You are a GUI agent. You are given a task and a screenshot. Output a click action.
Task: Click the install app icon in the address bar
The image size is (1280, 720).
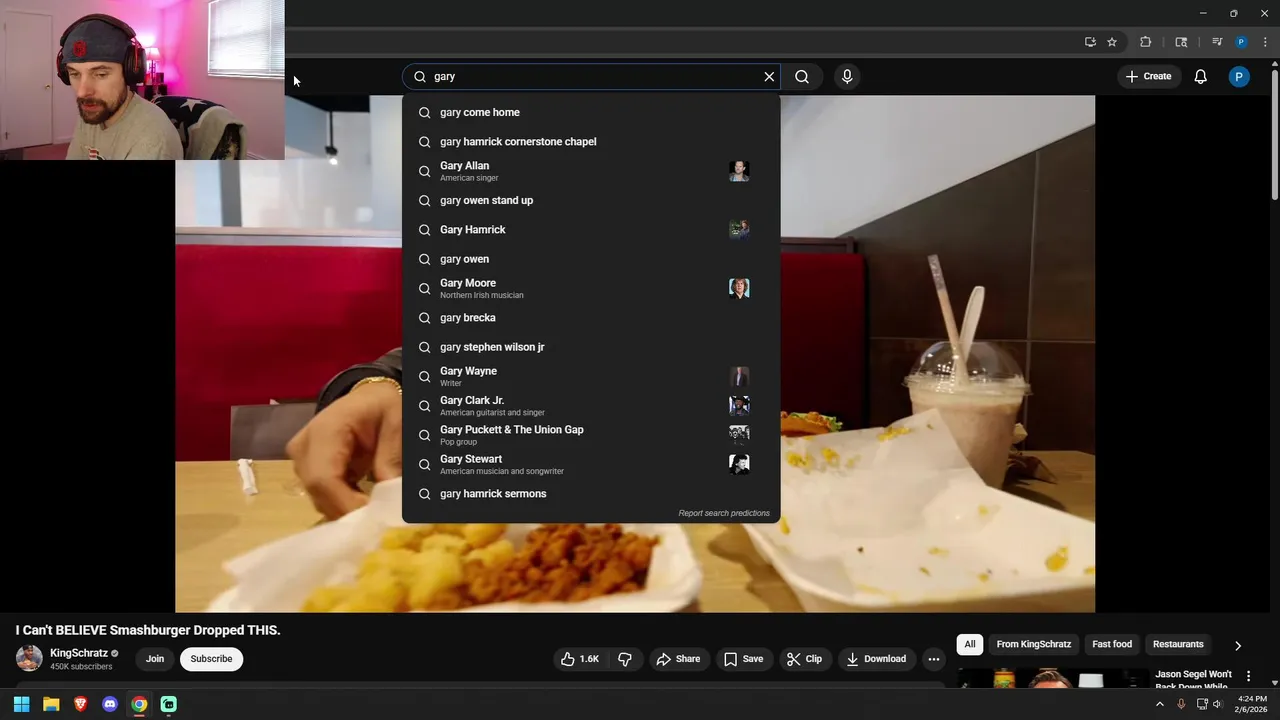point(1090,42)
